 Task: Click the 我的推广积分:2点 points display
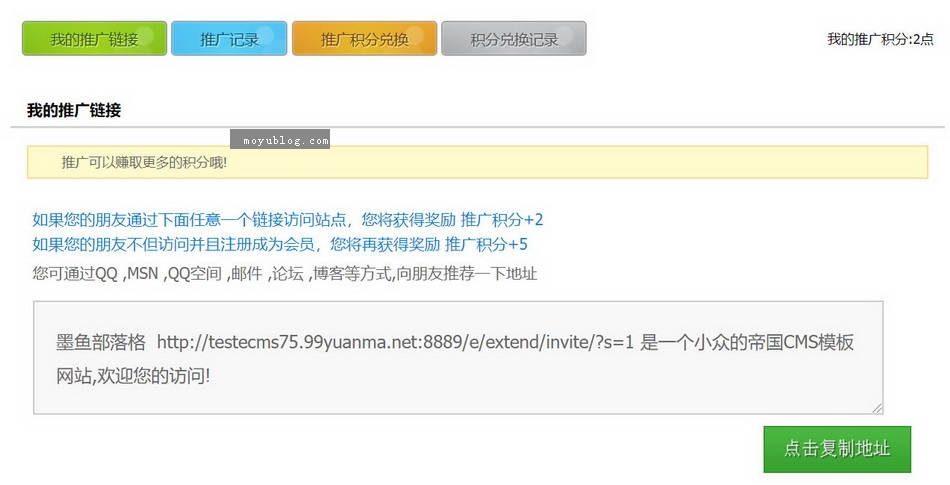tap(880, 39)
